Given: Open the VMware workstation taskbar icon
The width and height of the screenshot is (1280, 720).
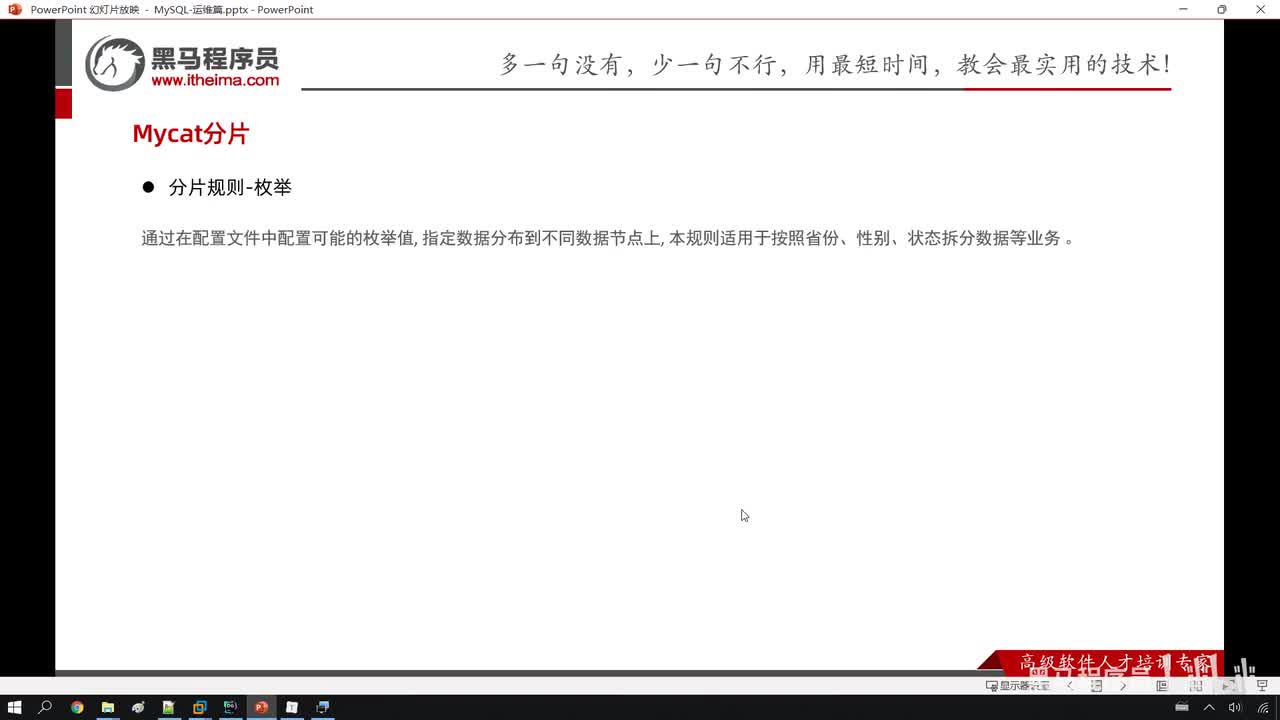Looking at the screenshot, I should click(x=199, y=707).
